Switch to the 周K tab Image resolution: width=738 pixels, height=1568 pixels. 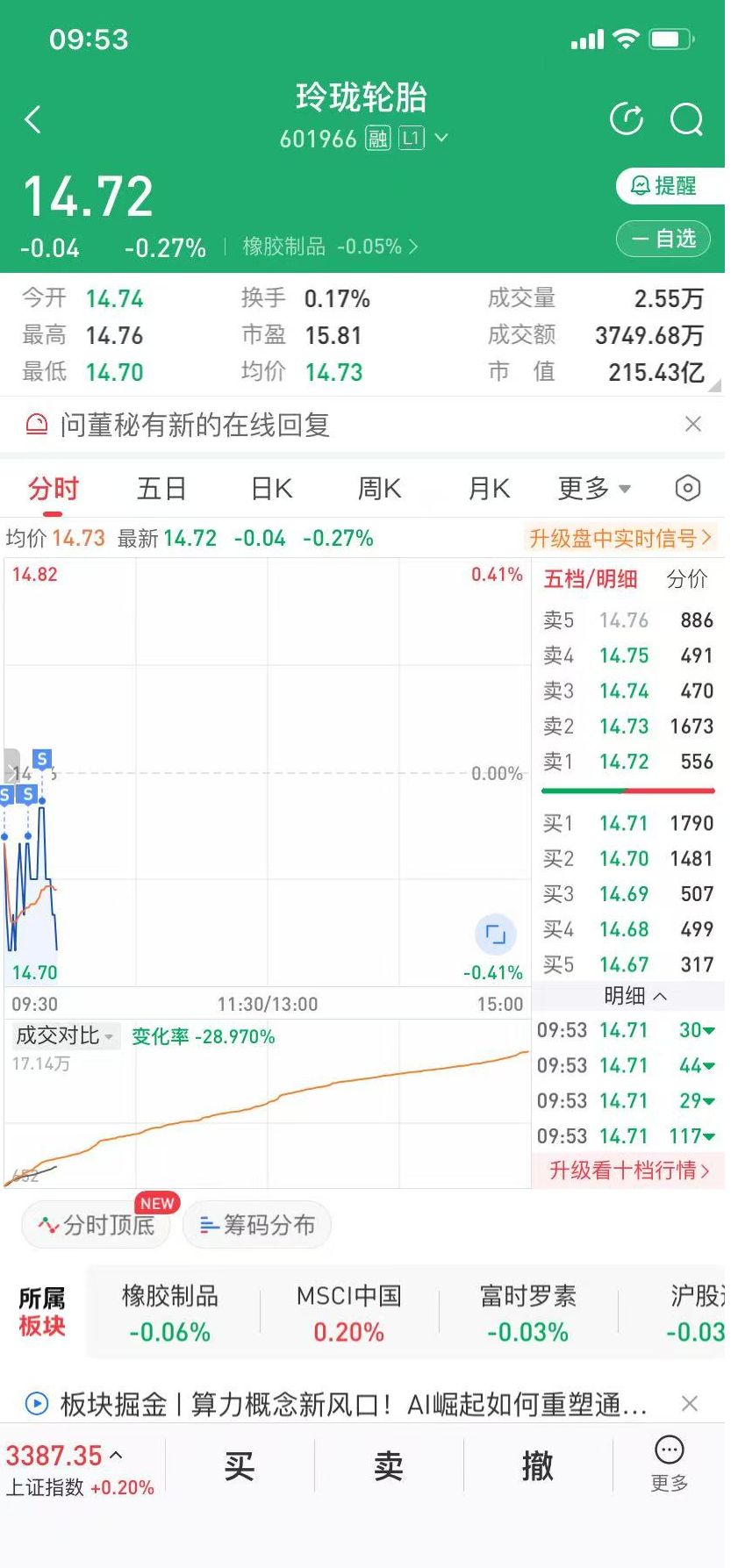coord(379,489)
